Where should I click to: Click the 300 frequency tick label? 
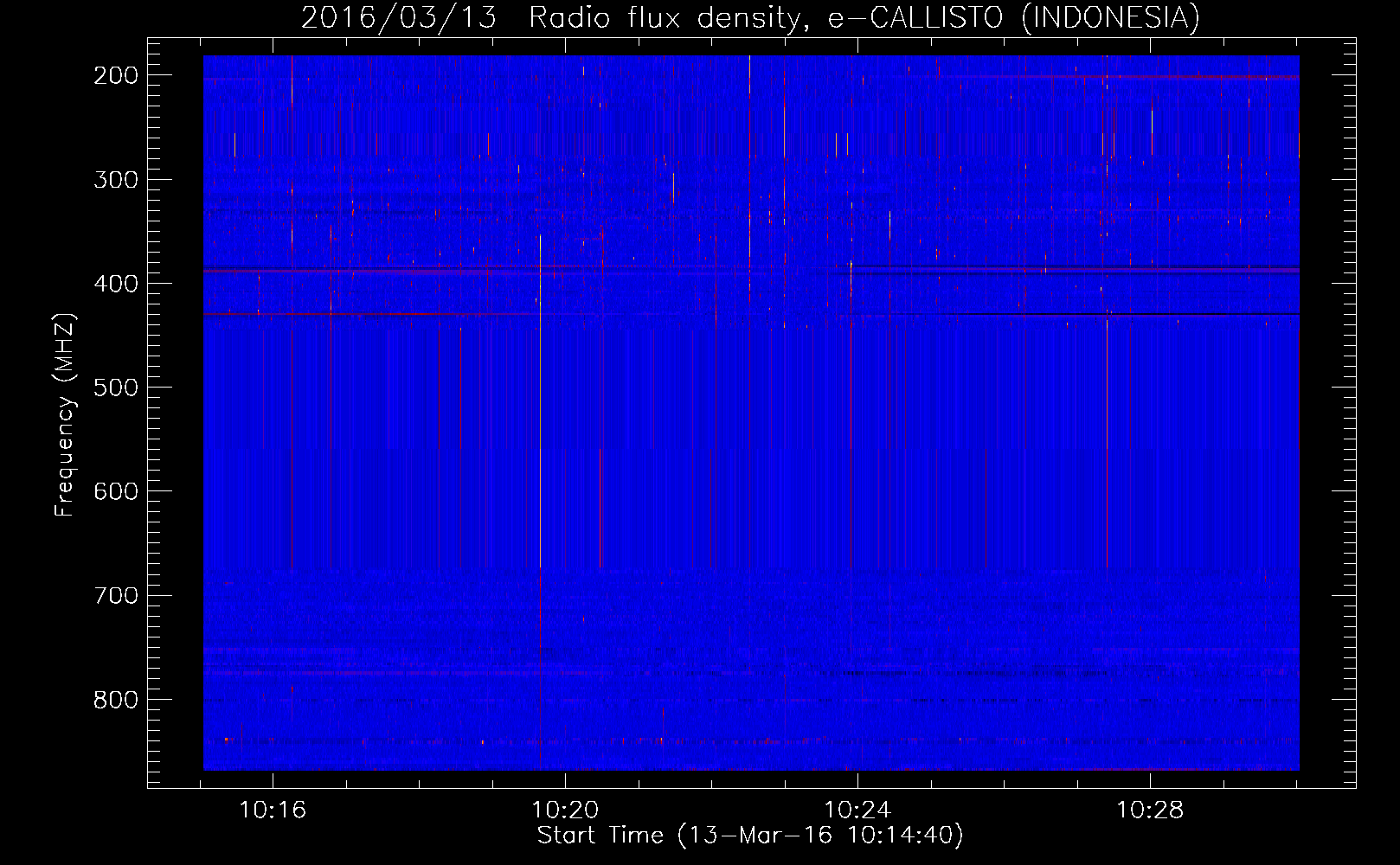[x=116, y=180]
